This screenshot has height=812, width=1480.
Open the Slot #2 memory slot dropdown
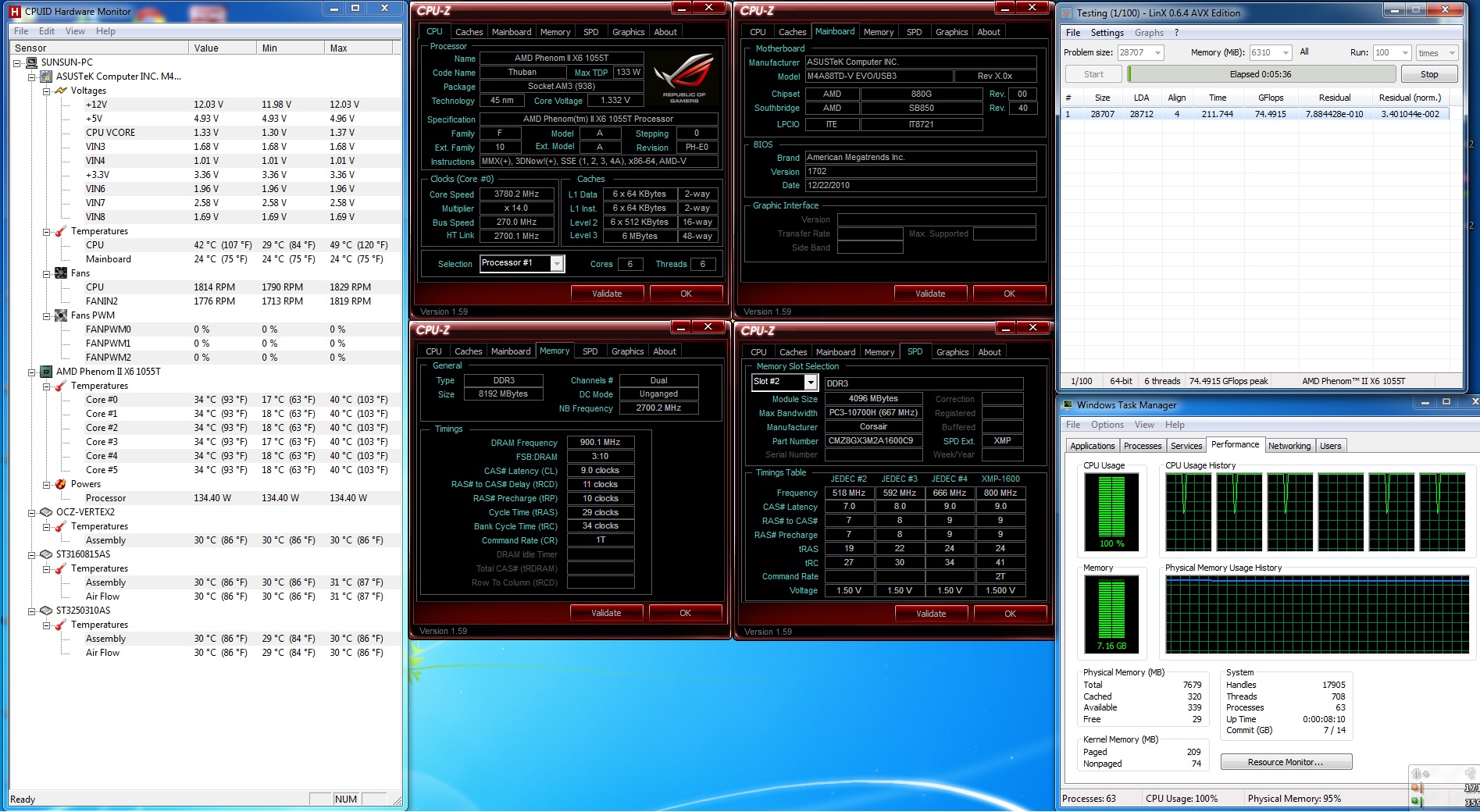pyautogui.click(x=811, y=382)
